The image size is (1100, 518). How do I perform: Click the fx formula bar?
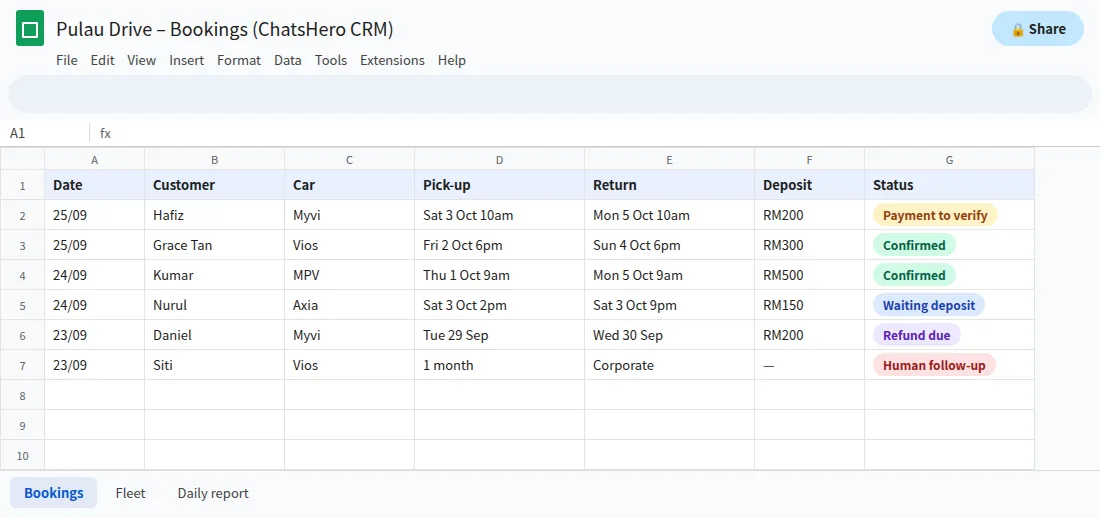[596, 133]
